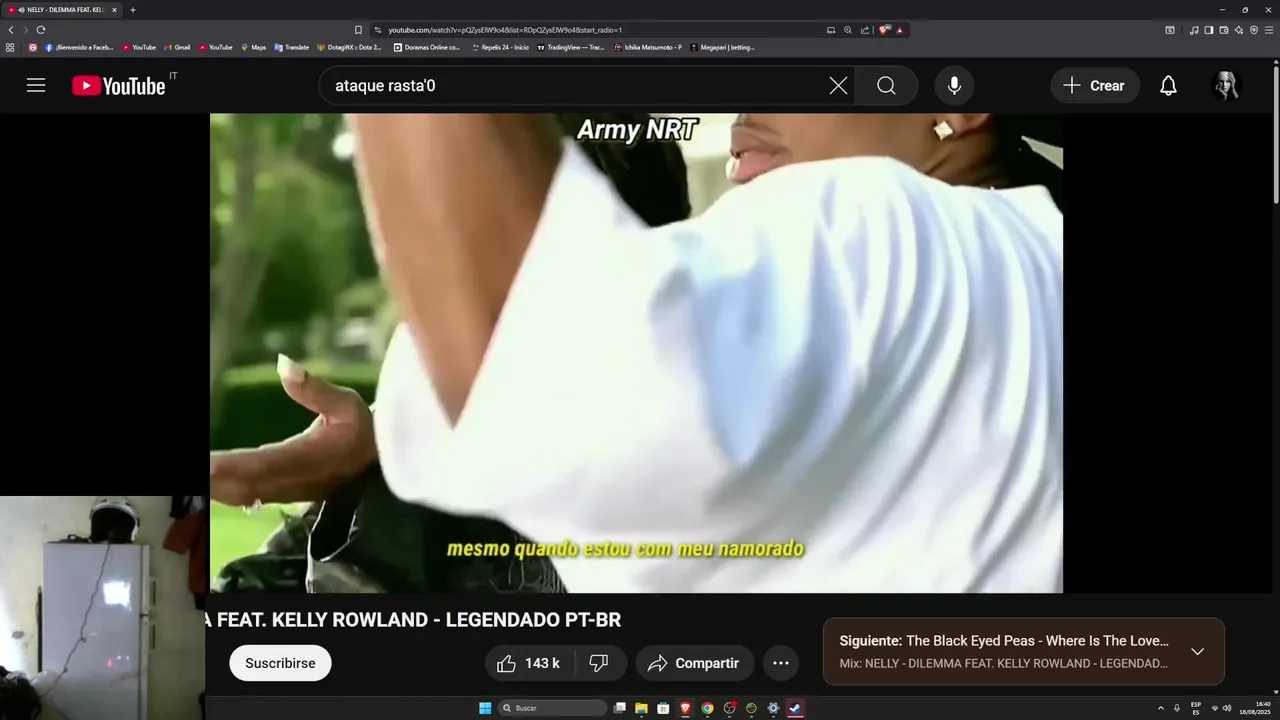Click the taskbar Buscar search box

(552, 708)
